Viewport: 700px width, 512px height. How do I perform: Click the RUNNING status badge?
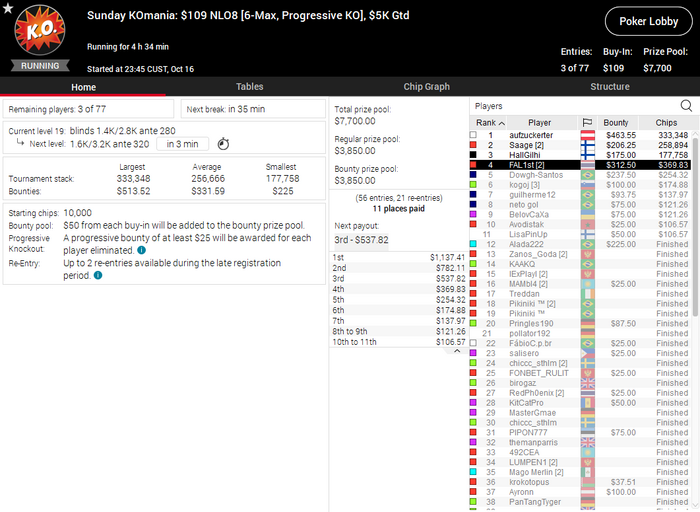point(40,66)
